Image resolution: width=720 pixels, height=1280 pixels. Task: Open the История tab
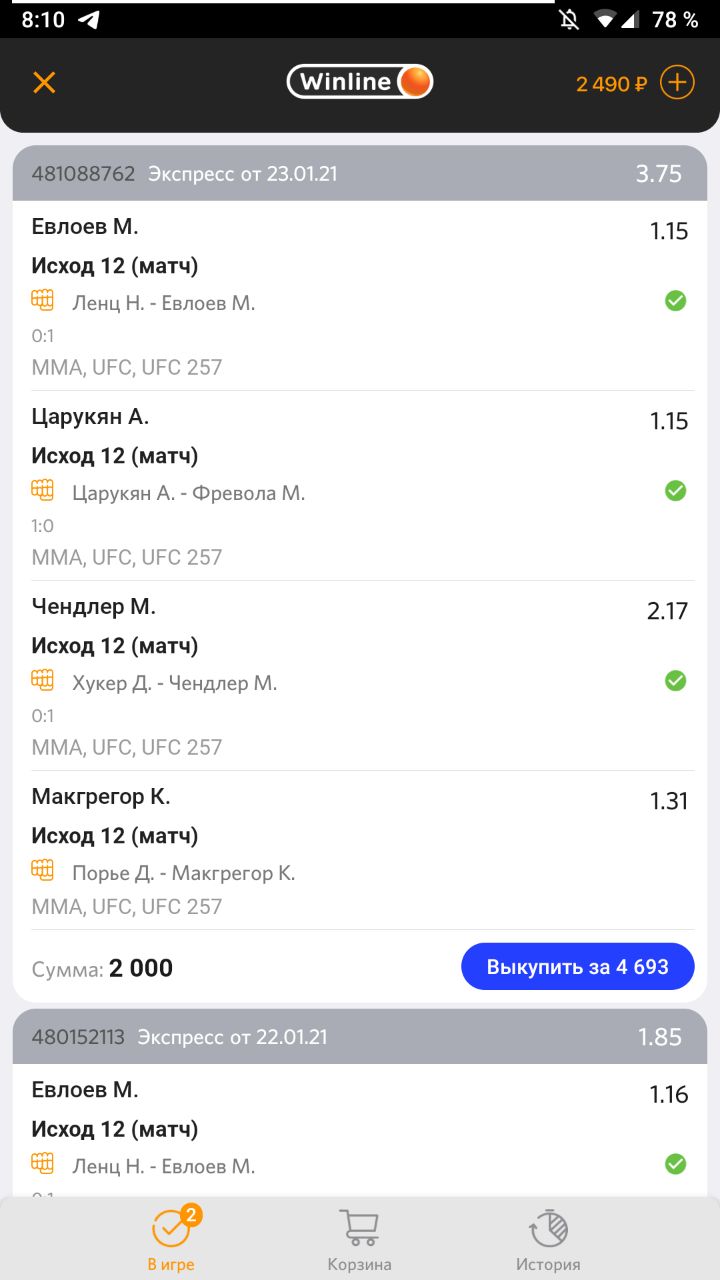tap(548, 1238)
